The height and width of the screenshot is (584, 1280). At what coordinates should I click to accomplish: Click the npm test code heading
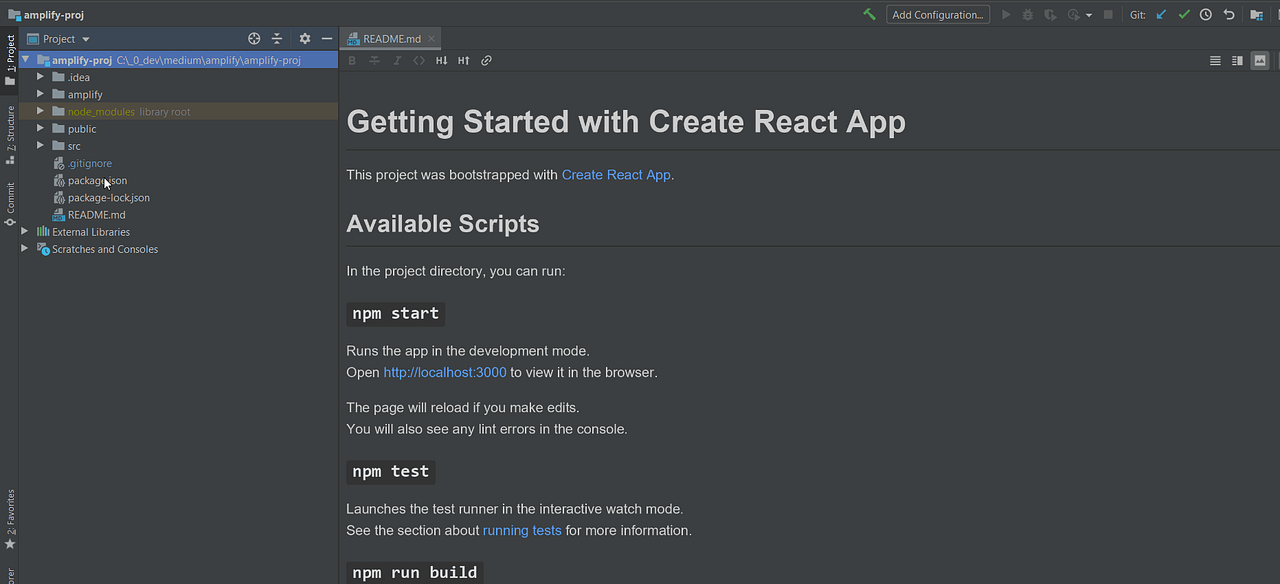pyautogui.click(x=391, y=471)
